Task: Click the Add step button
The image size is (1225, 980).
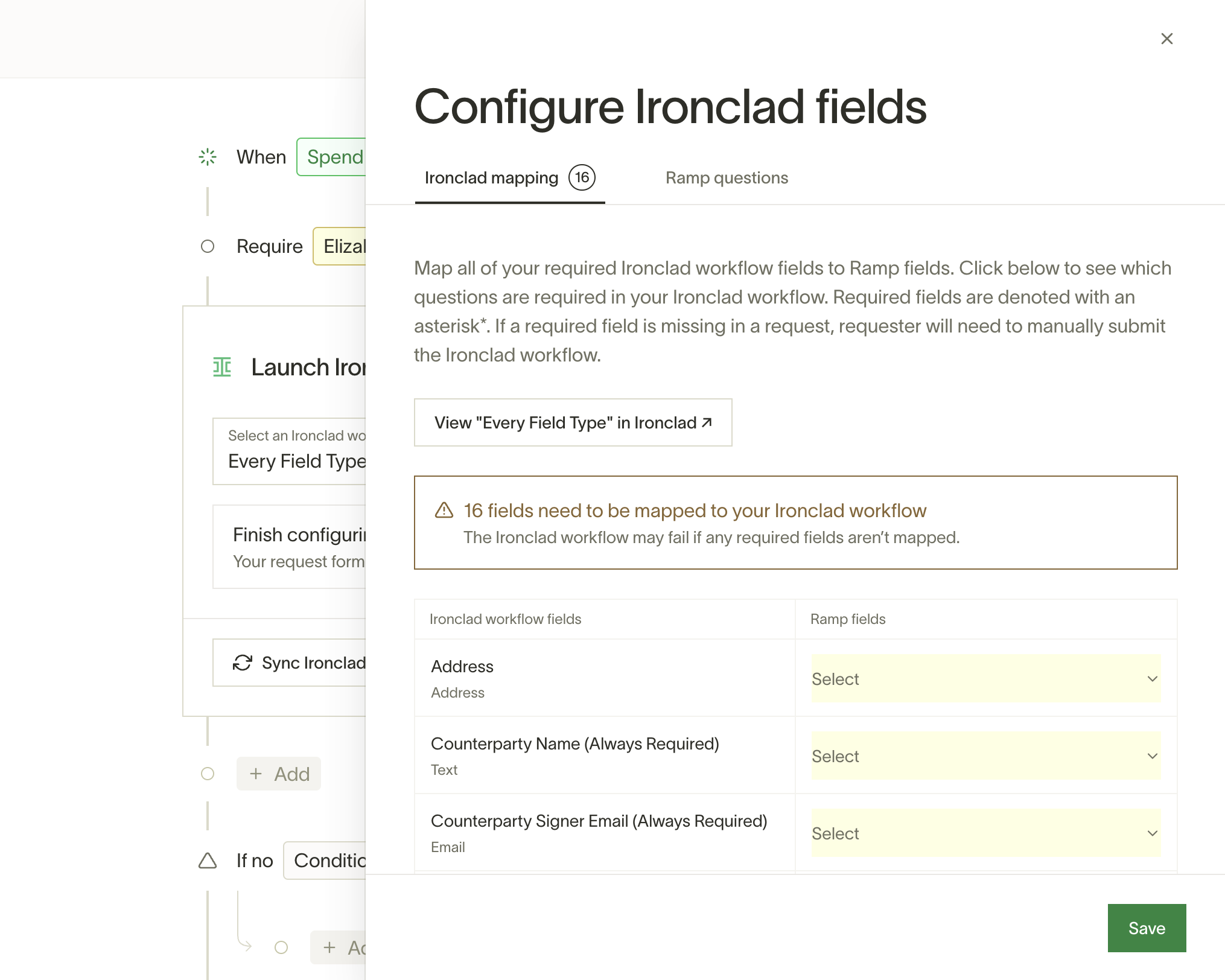Action: (279, 774)
